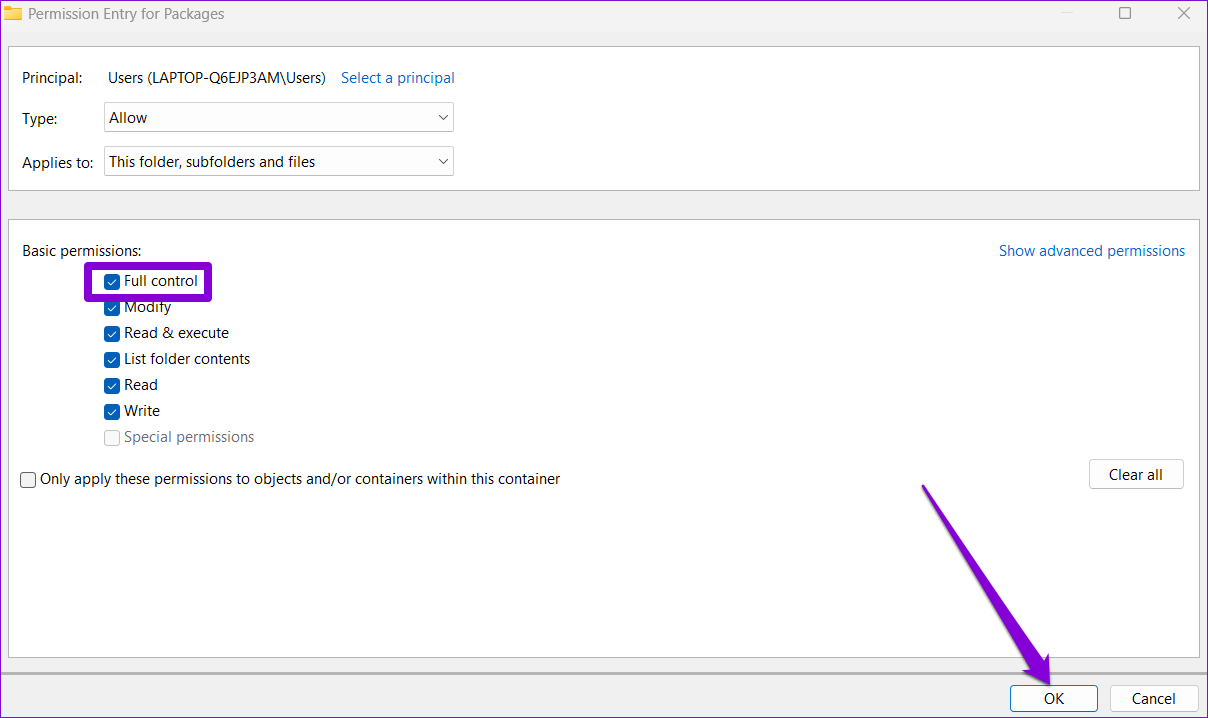The width and height of the screenshot is (1208, 718).
Task: Click the folder icon in title bar
Action: click(13, 14)
